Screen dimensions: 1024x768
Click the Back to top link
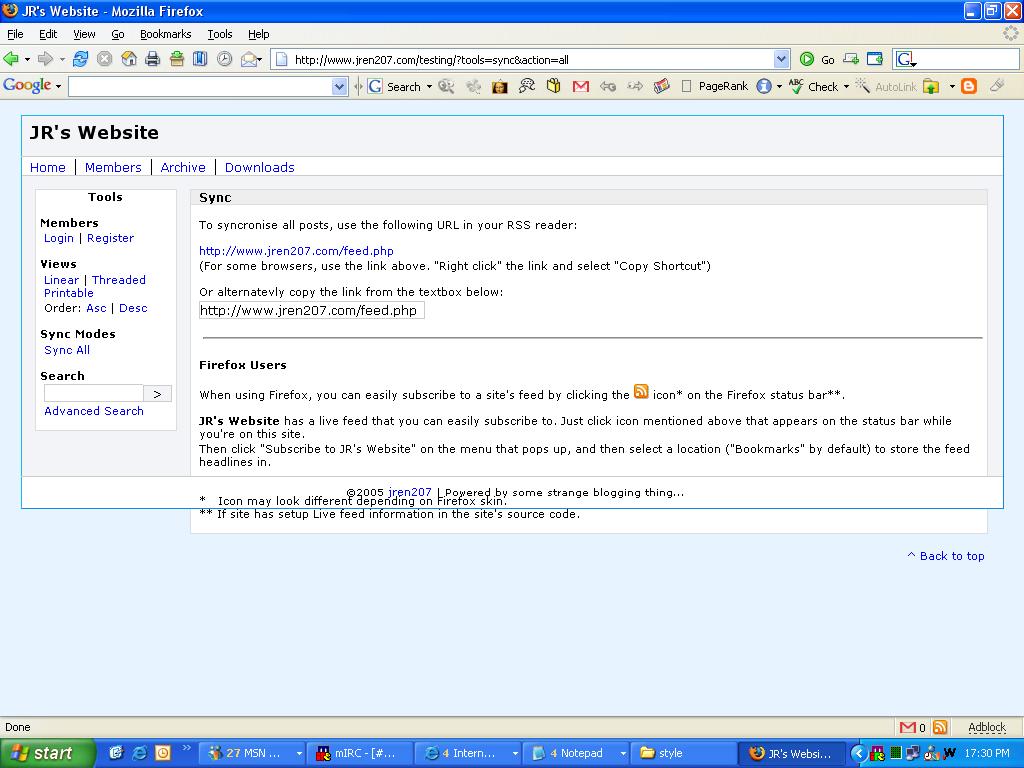(x=946, y=556)
